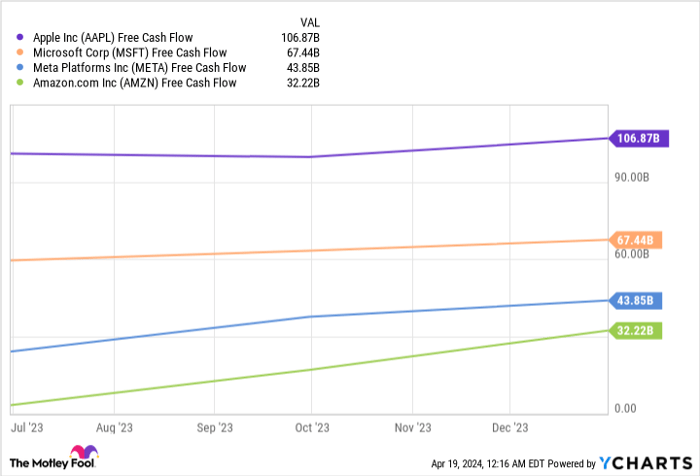The width and height of the screenshot is (700, 476).
Task: Click the 67.44B value in legend table
Action: (x=303, y=53)
